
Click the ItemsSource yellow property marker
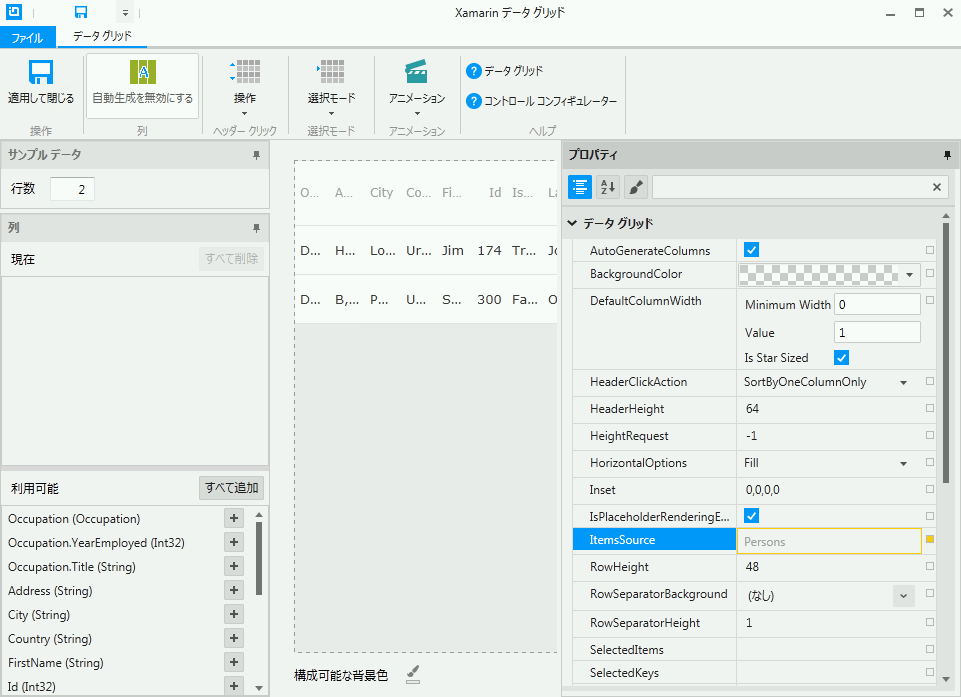[930, 539]
